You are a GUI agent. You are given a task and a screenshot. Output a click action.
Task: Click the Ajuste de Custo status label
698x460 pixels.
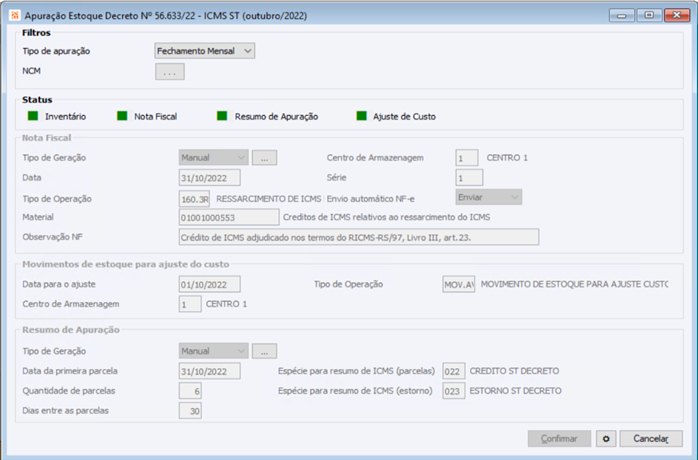point(404,117)
